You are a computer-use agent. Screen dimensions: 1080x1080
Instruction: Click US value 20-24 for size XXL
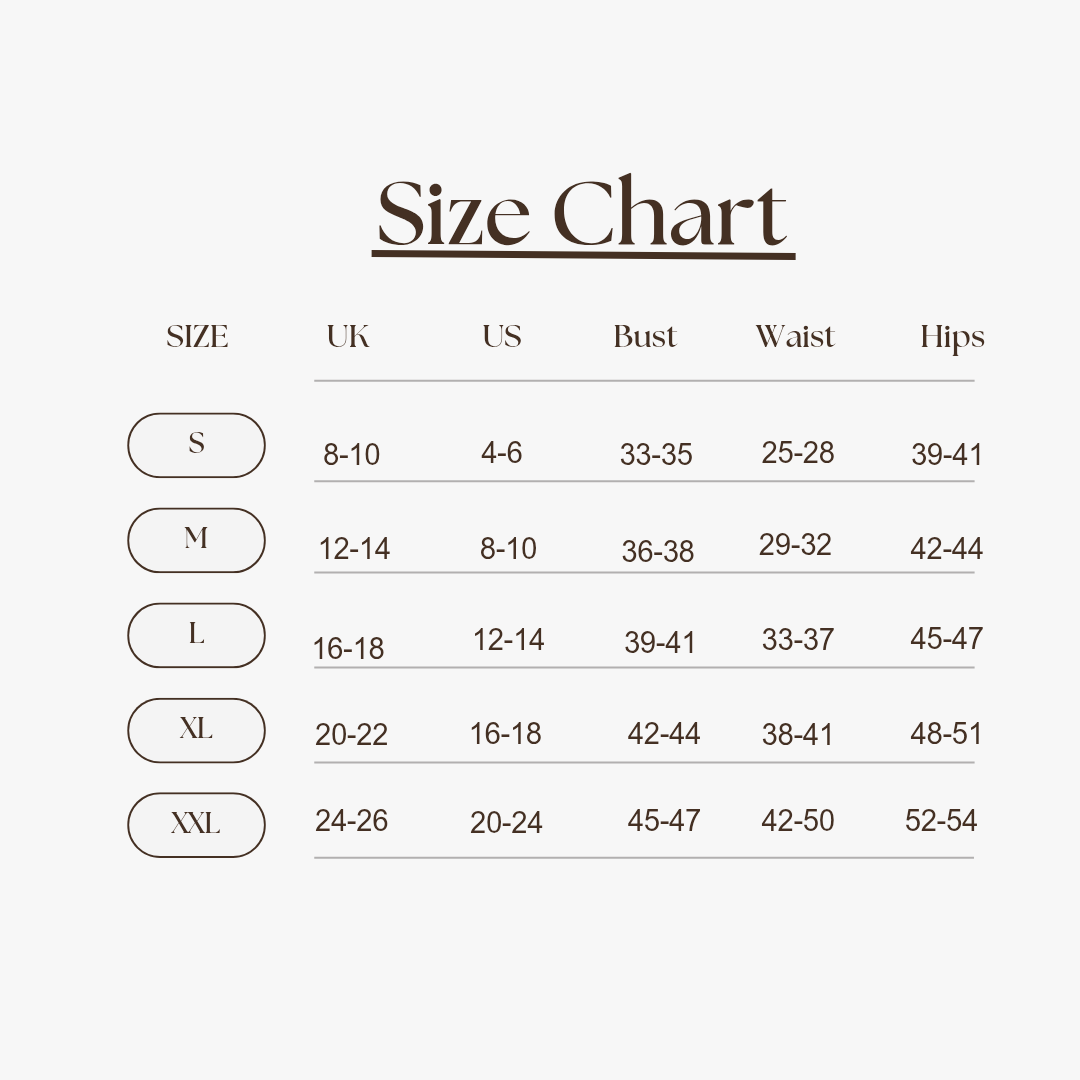click(506, 822)
